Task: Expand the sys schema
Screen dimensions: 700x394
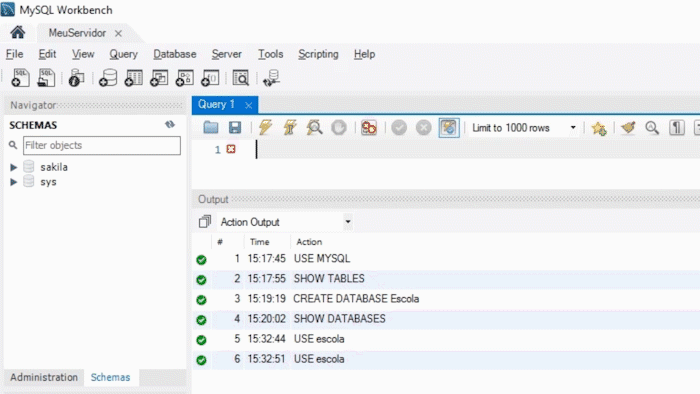Action: point(13,182)
